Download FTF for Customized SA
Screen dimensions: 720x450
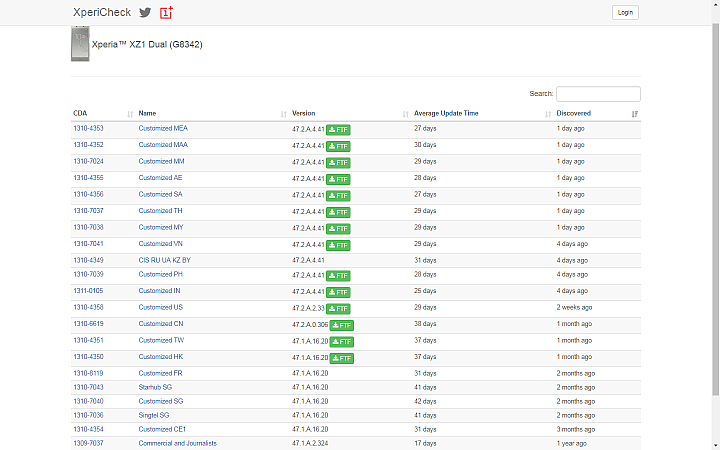(x=338, y=196)
